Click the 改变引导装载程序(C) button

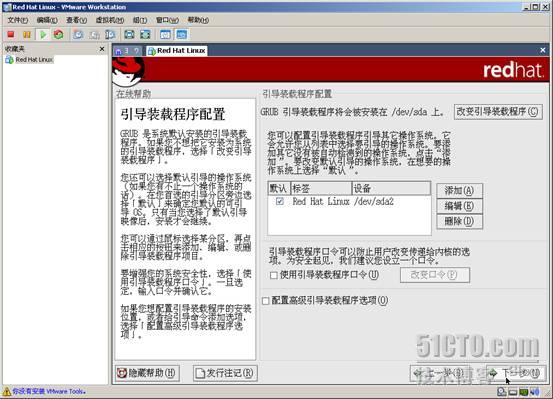pos(498,112)
